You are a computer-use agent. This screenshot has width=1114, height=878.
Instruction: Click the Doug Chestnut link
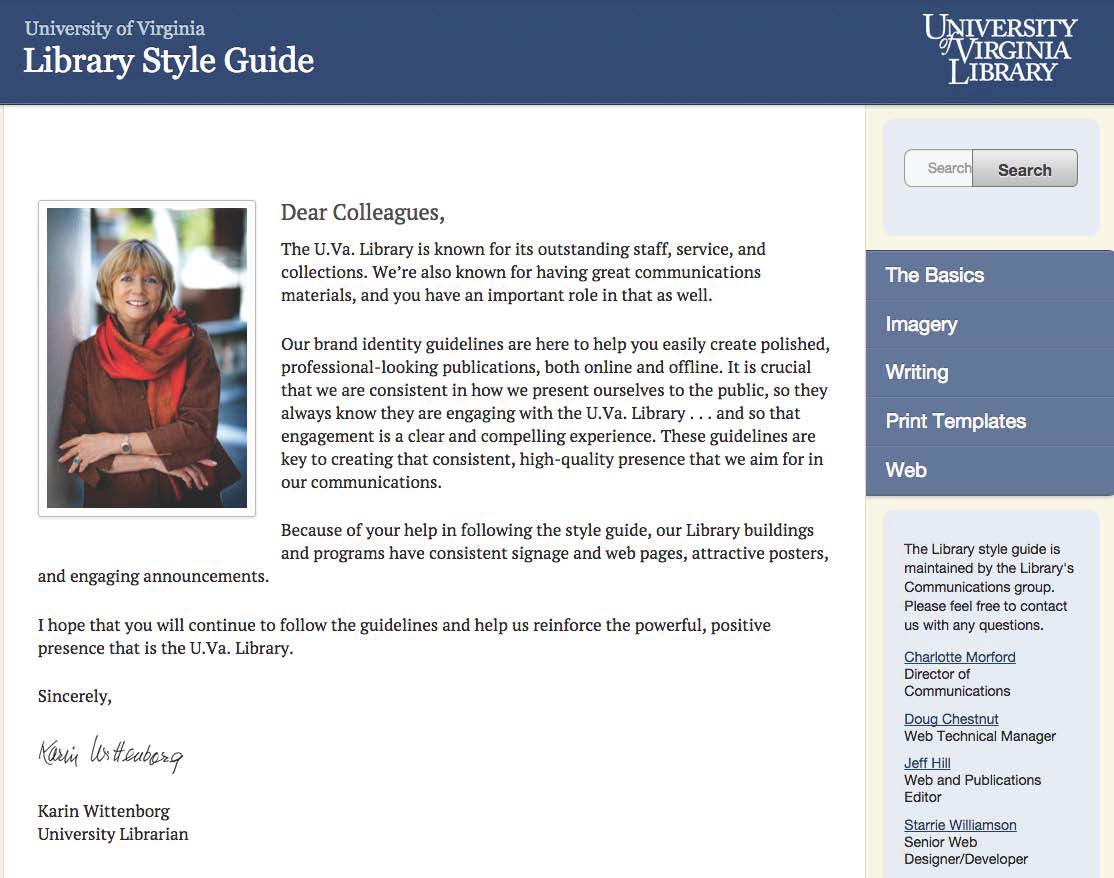[951, 719]
